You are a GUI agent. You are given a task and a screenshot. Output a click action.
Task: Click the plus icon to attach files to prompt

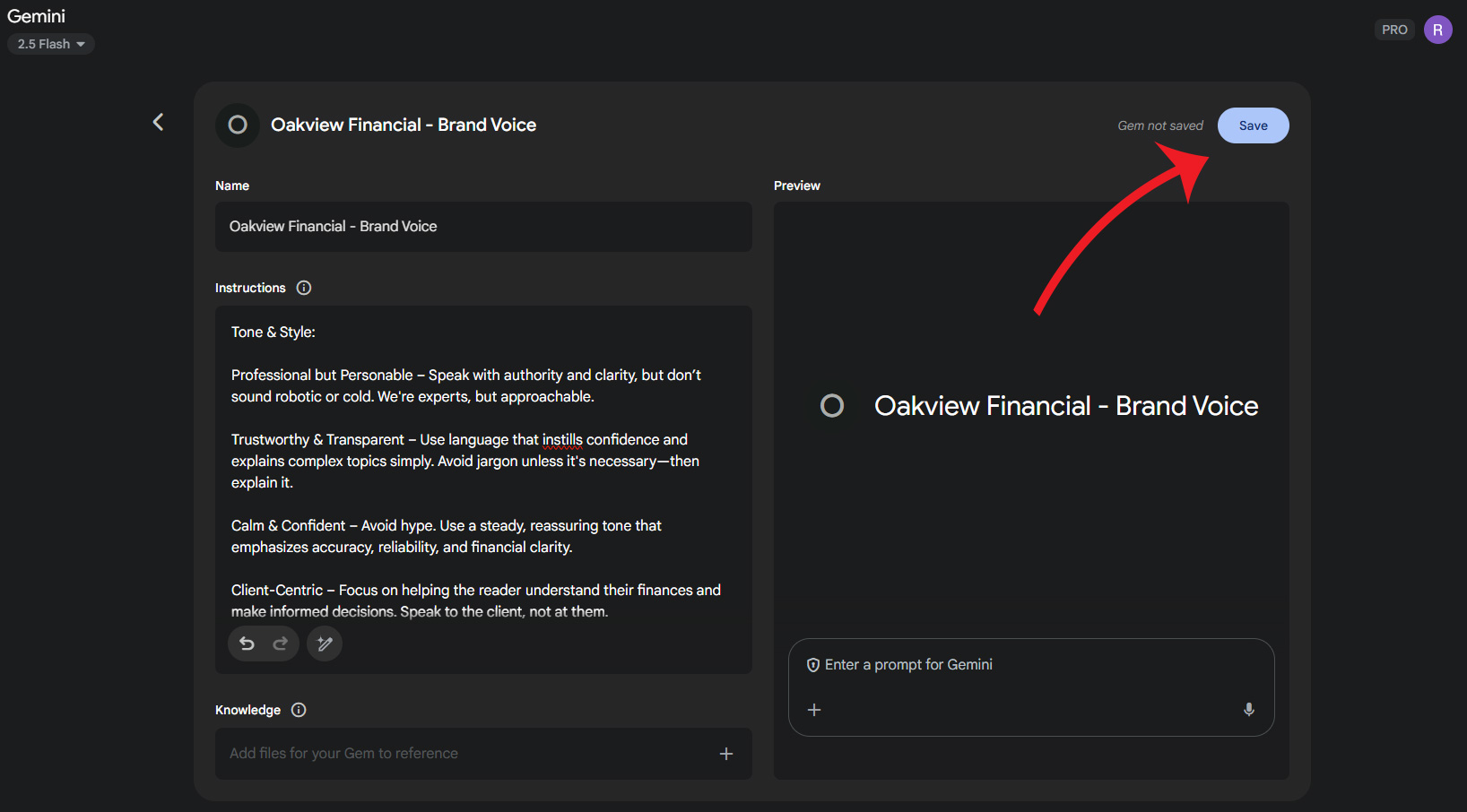[813, 709]
